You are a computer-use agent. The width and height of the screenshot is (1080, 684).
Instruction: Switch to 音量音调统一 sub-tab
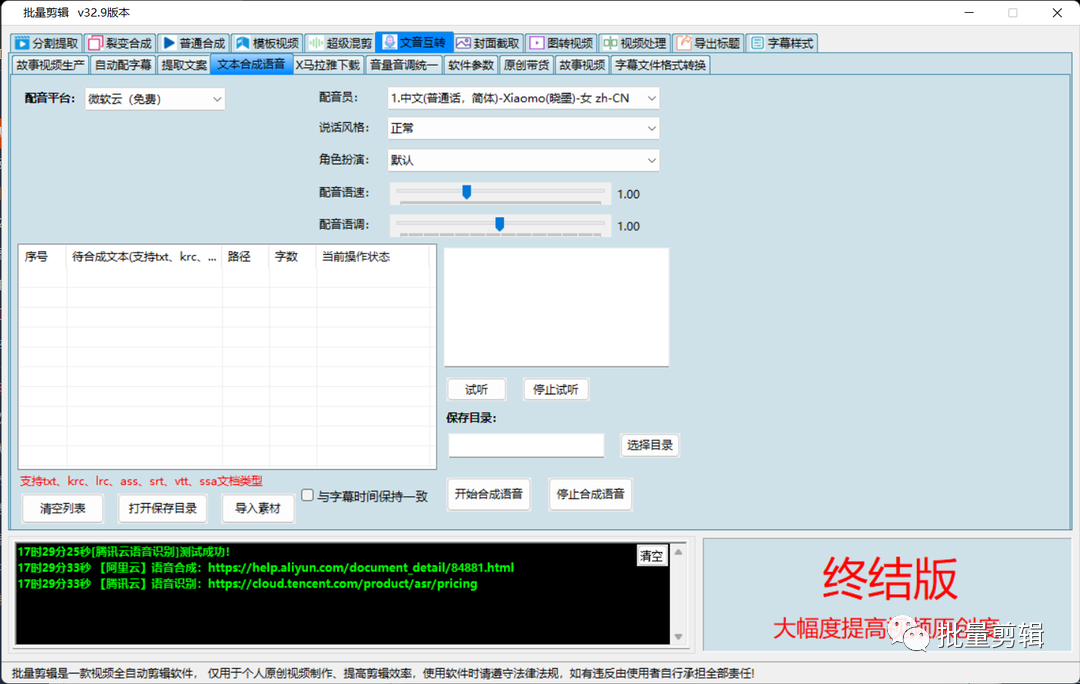click(x=404, y=65)
